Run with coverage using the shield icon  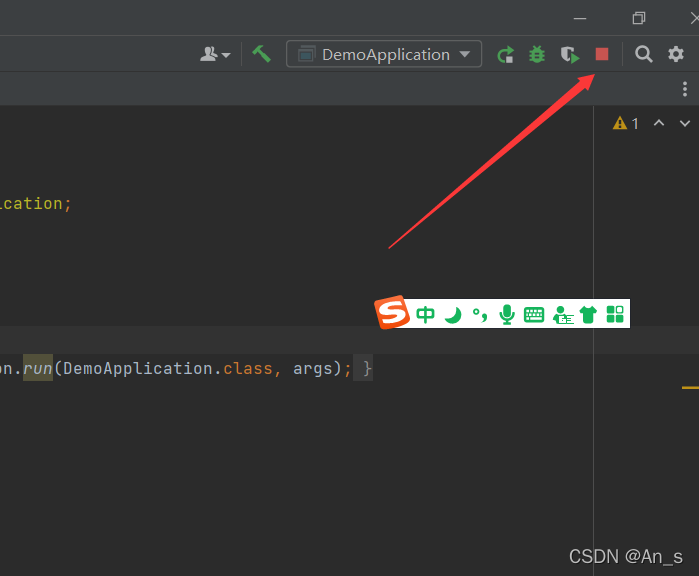pos(570,55)
